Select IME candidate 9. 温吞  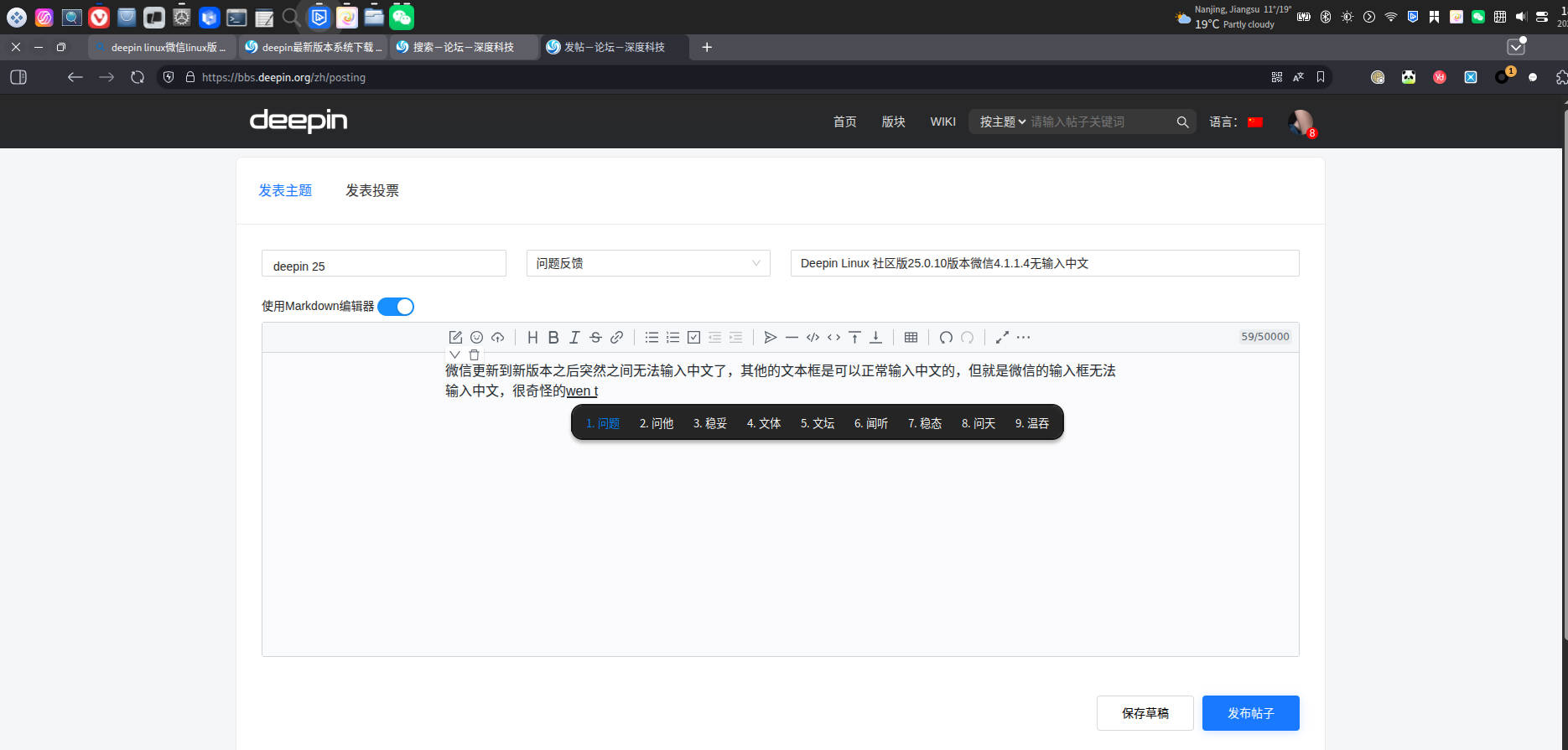coord(1032,423)
